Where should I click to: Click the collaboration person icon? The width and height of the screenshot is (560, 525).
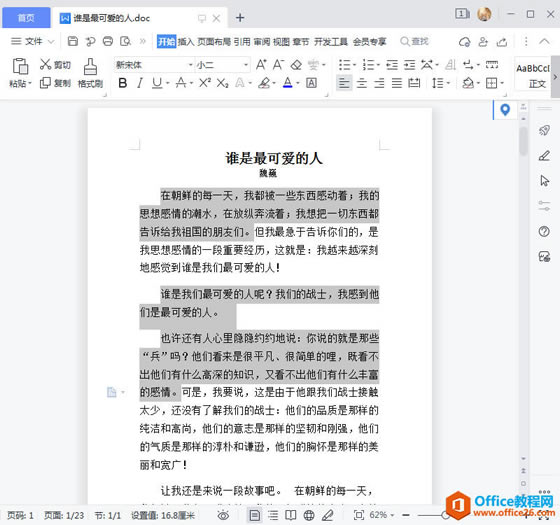(x=483, y=42)
